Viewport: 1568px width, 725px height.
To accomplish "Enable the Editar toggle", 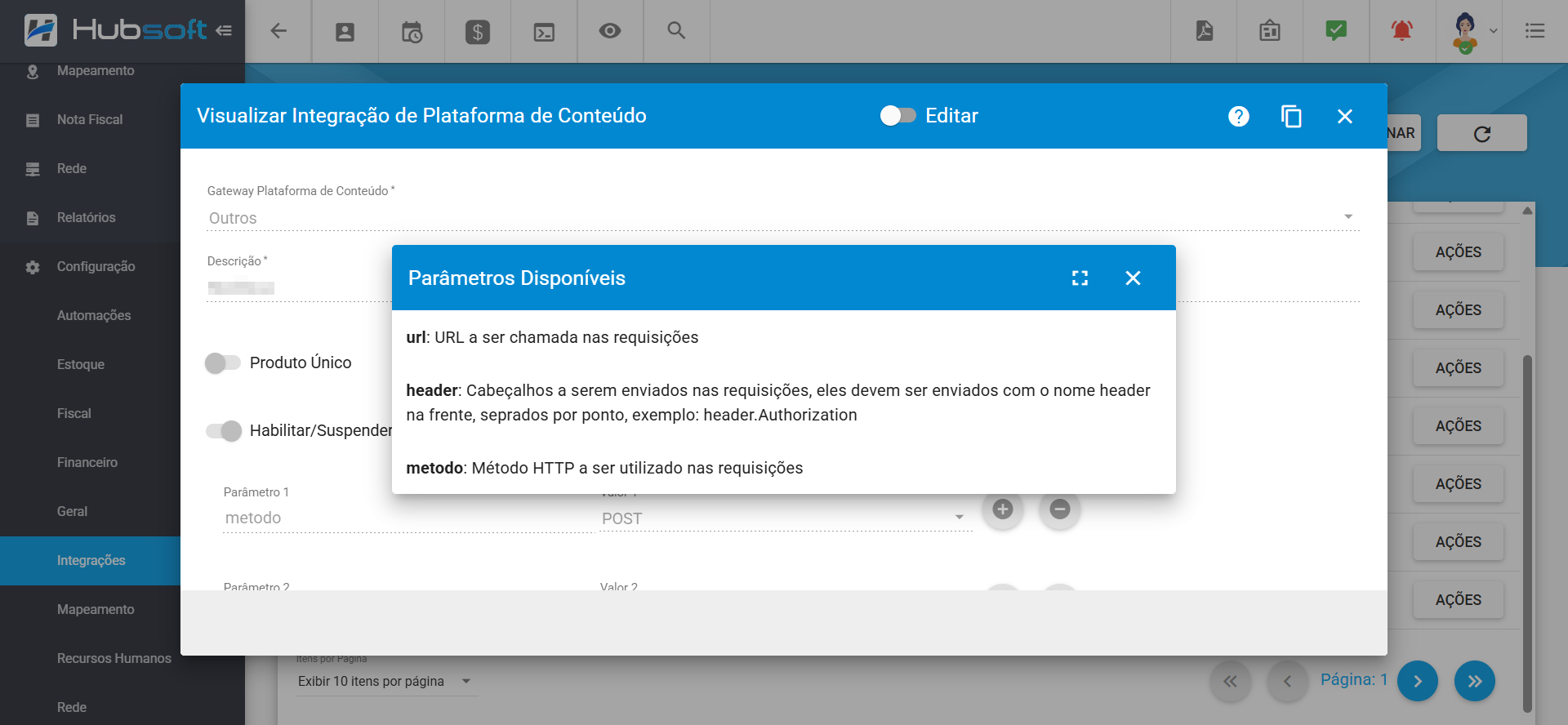I will pos(898,116).
